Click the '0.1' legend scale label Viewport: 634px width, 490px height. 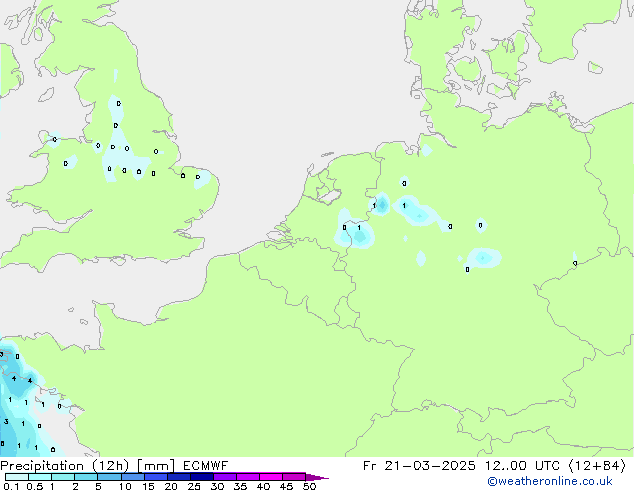tap(11, 486)
